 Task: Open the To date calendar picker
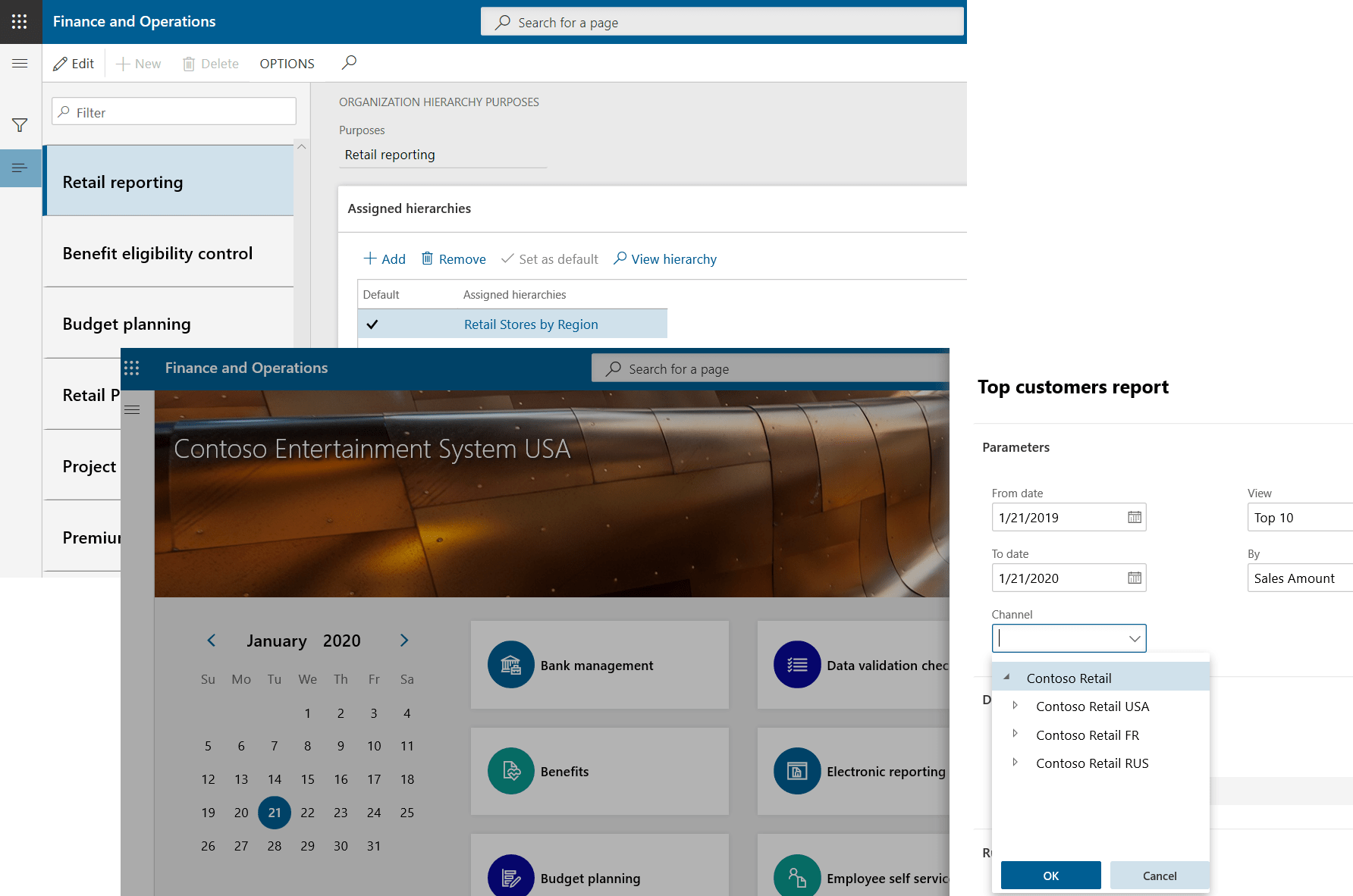[1134, 578]
